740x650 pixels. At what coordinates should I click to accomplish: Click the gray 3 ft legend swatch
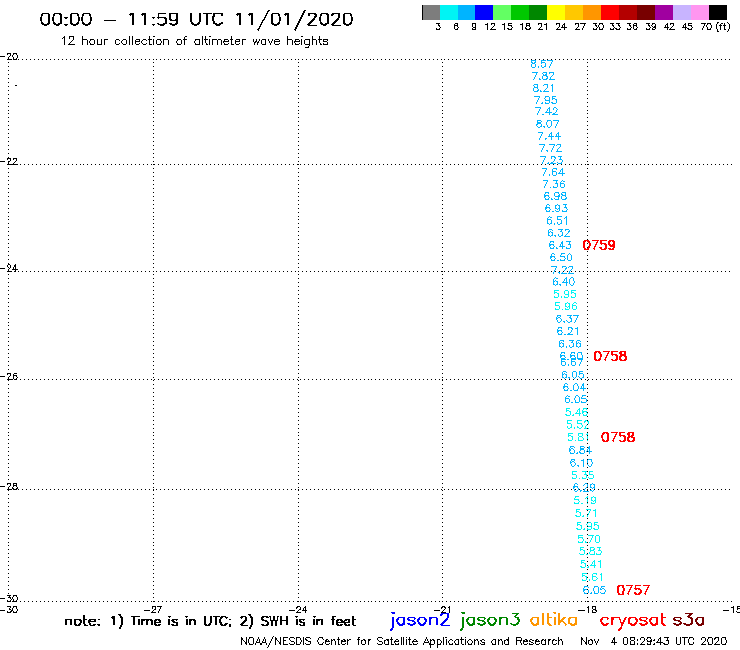coord(431,12)
